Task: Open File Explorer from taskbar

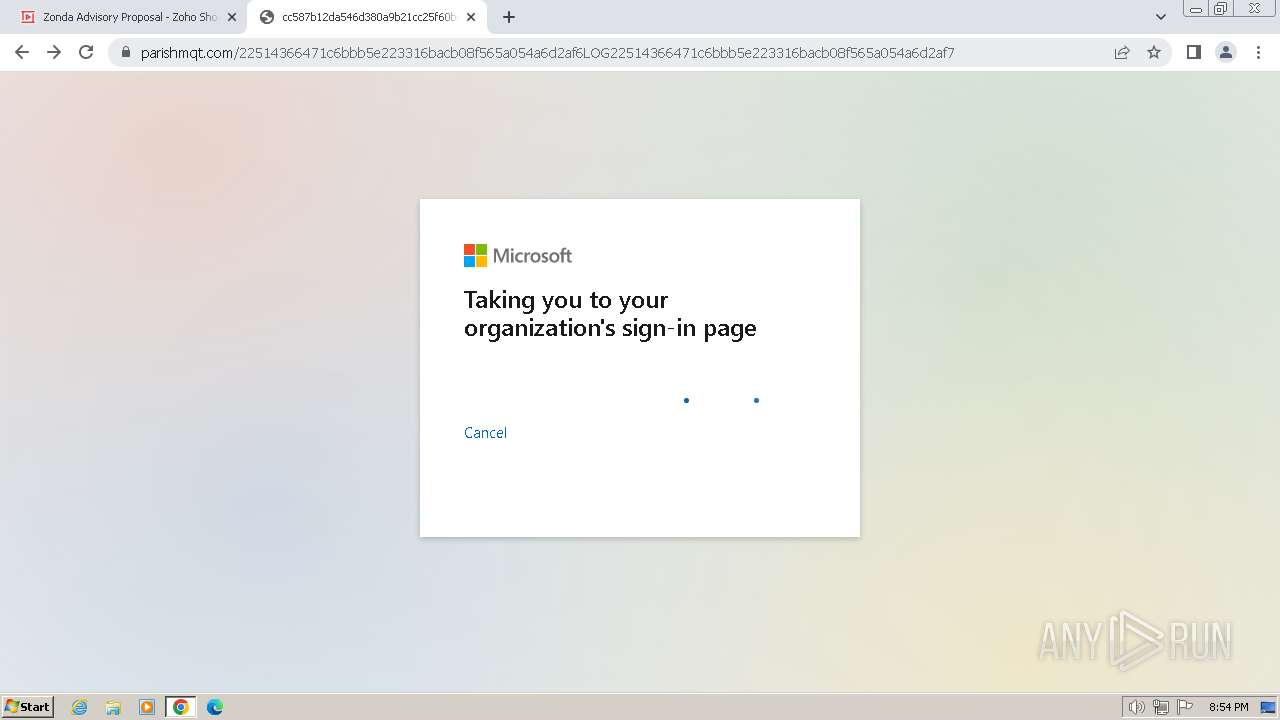Action: pos(113,707)
